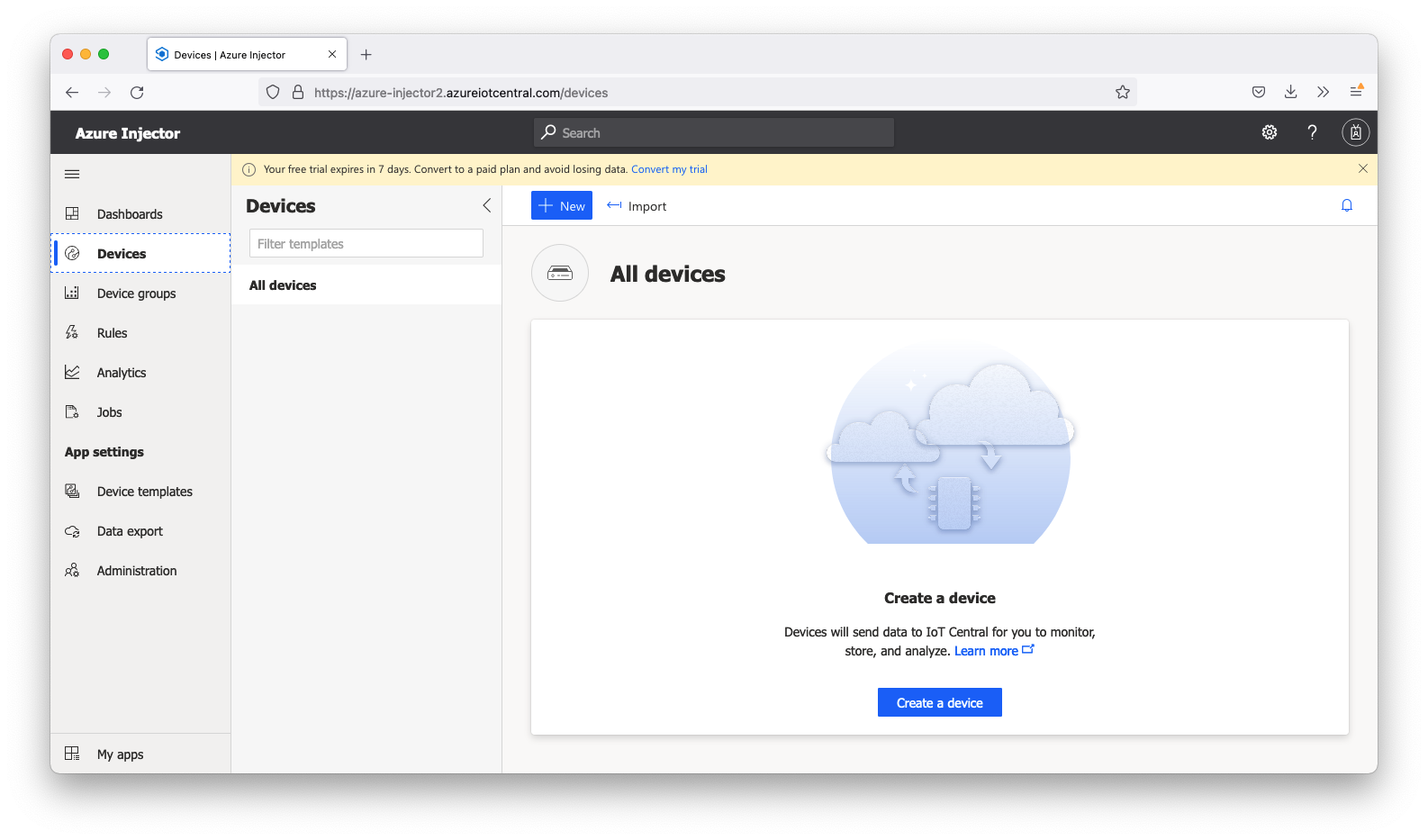Click the Create a device button
Screen dimensions: 1428x840
[939, 703]
